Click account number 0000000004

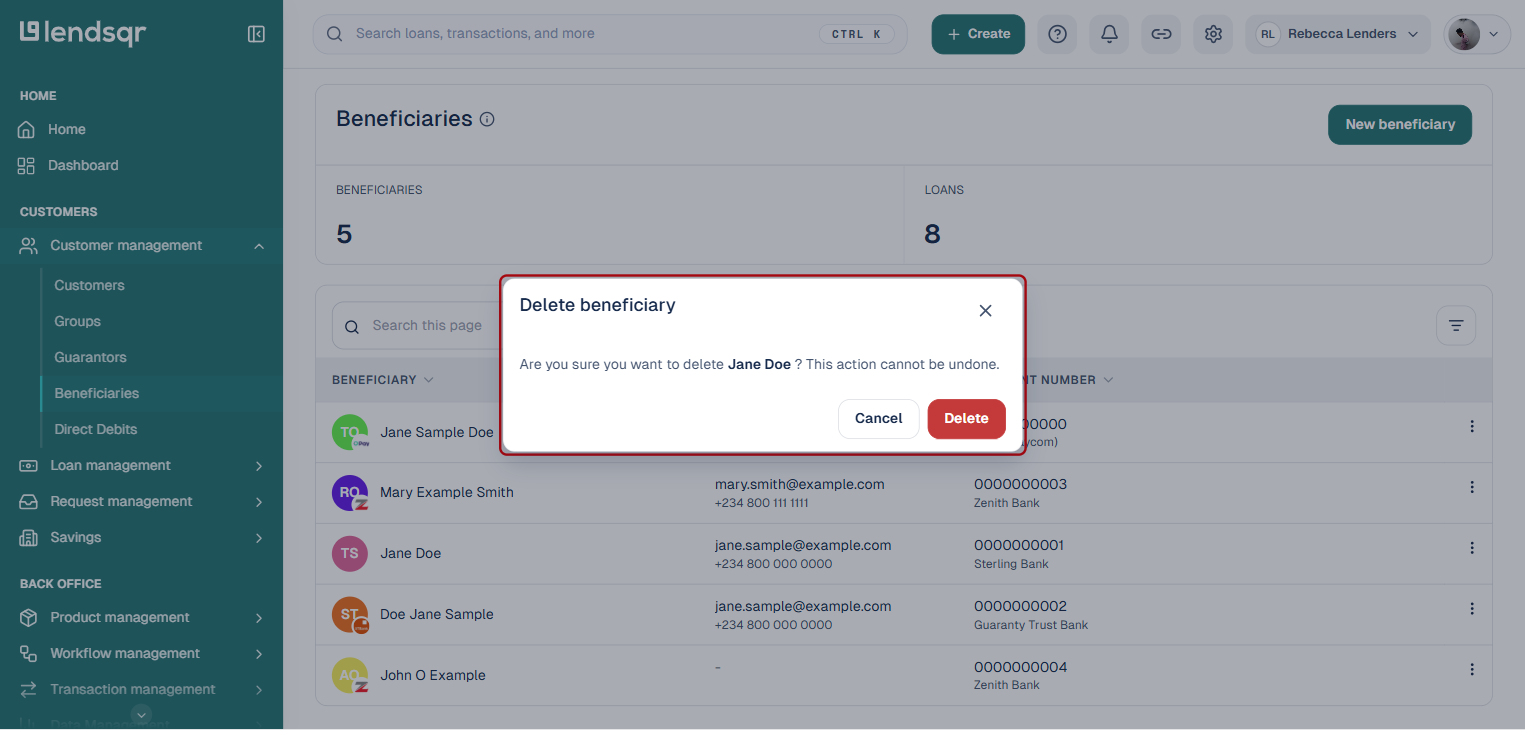[x=1020, y=667]
